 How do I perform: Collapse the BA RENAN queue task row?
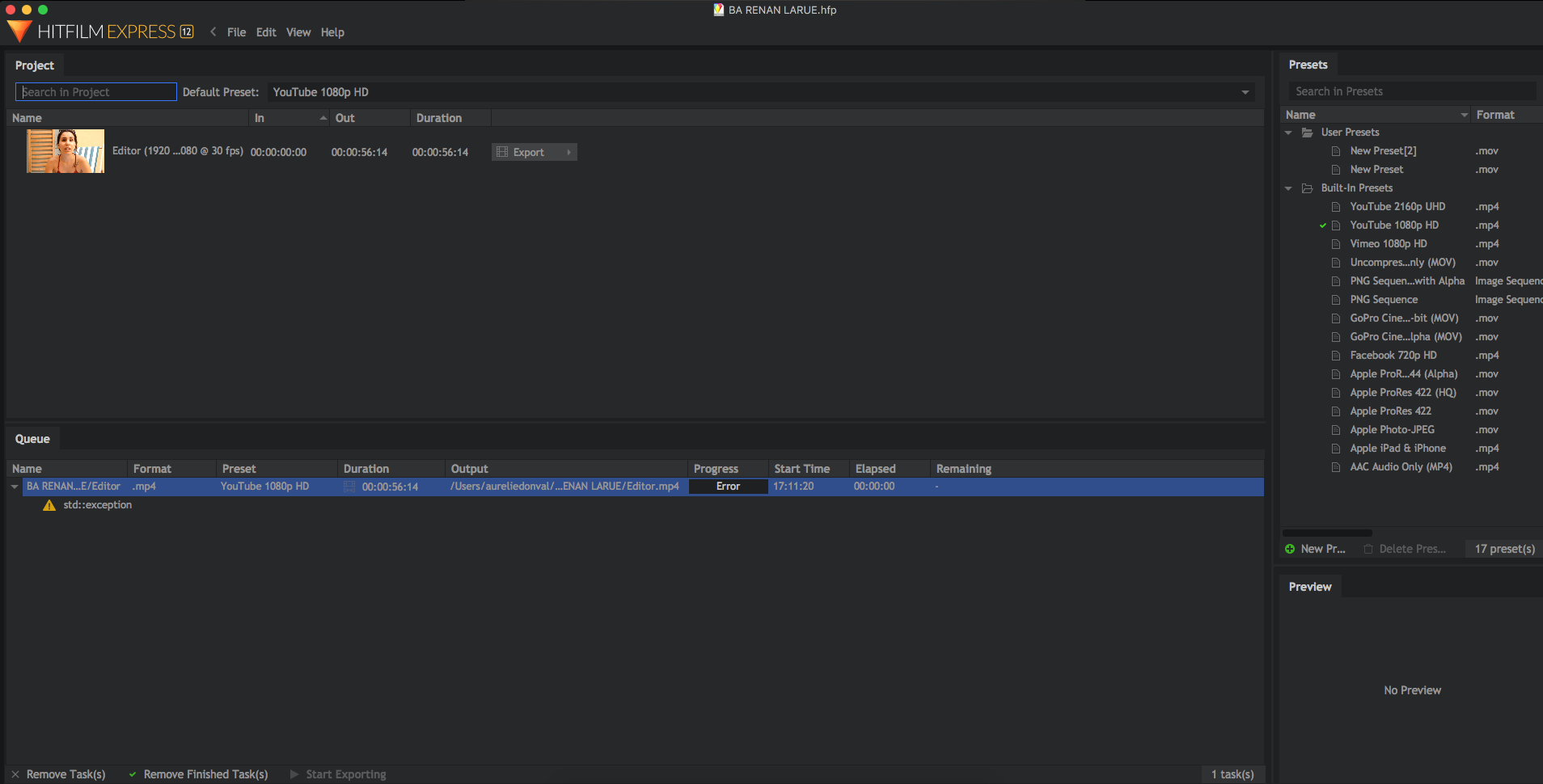click(15, 487)
